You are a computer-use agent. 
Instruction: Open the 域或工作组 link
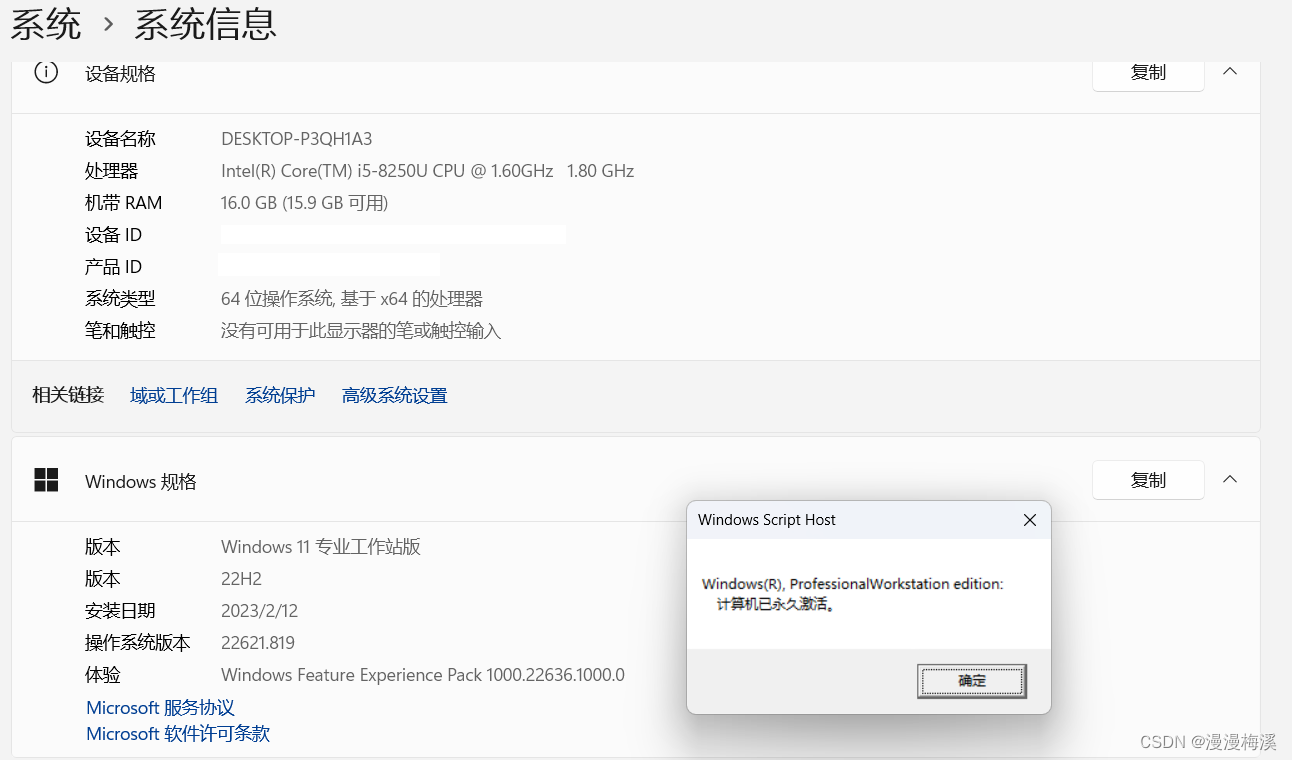tap(174, 396)
